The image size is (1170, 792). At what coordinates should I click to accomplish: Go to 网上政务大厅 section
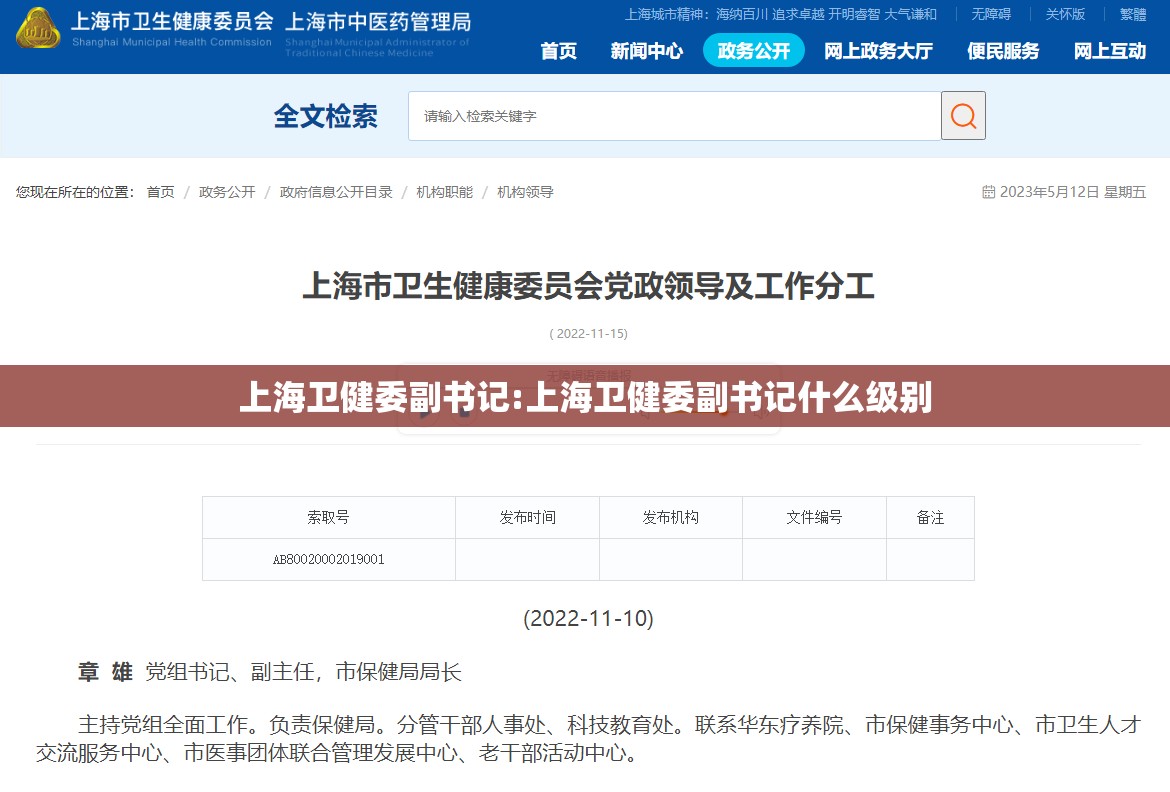click(878, 51)
